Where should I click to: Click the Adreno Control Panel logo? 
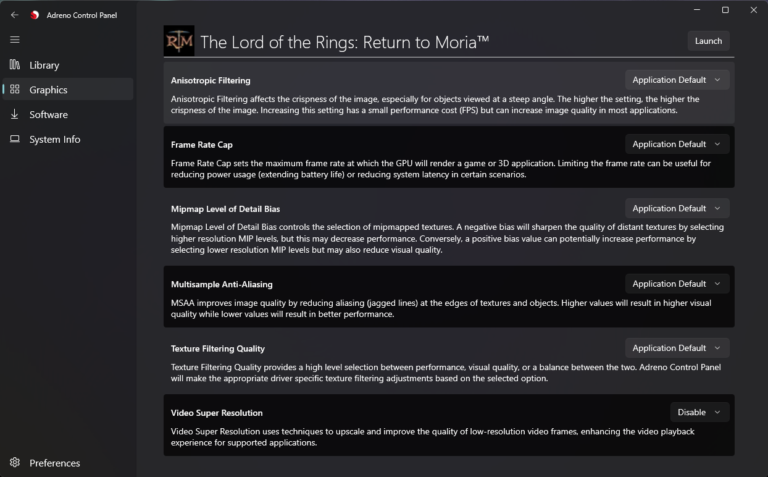click(x=35, y=15)
